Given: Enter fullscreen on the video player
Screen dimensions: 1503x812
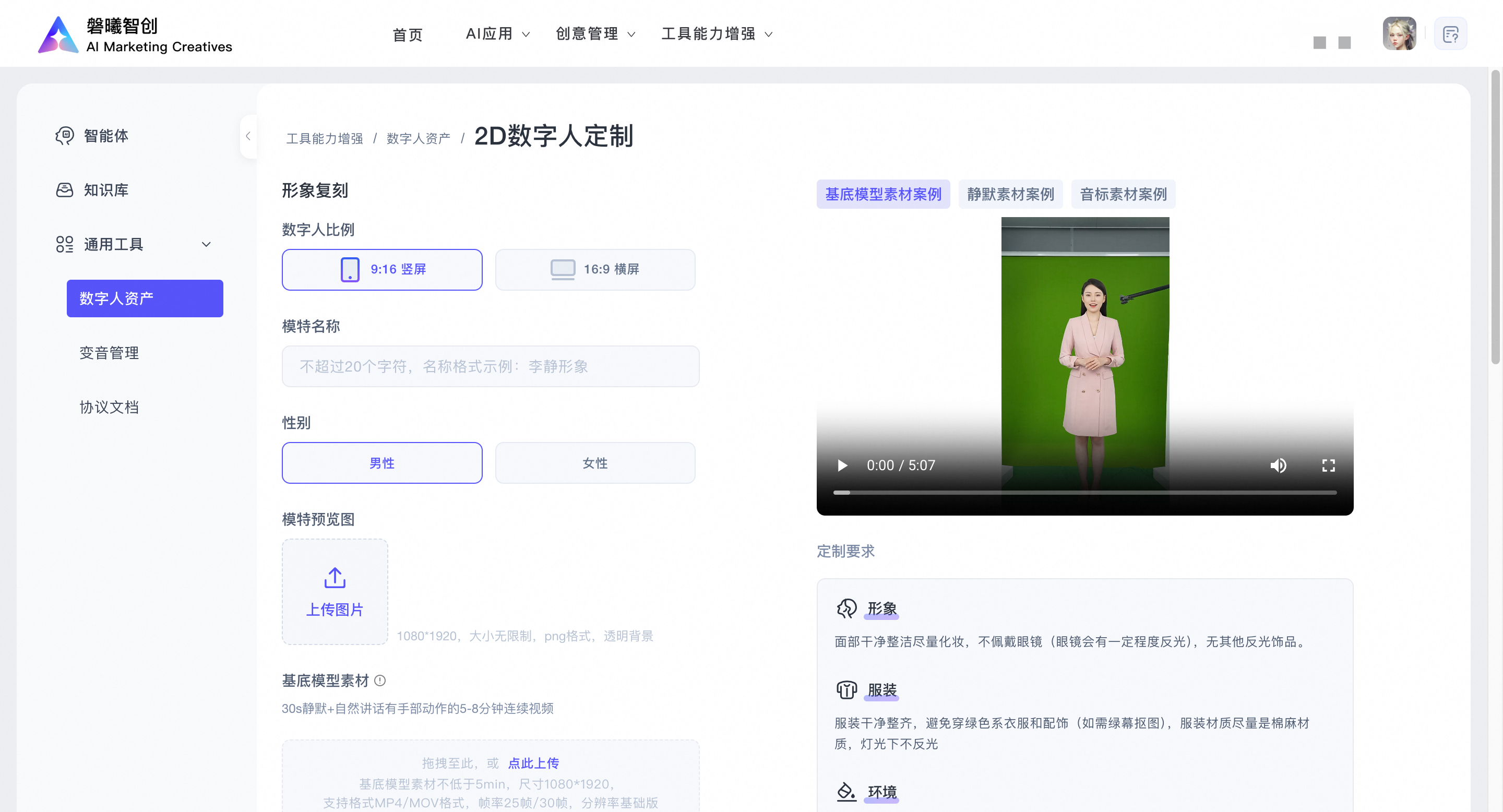Looking at the screenshot, I should coord(1329,465).
